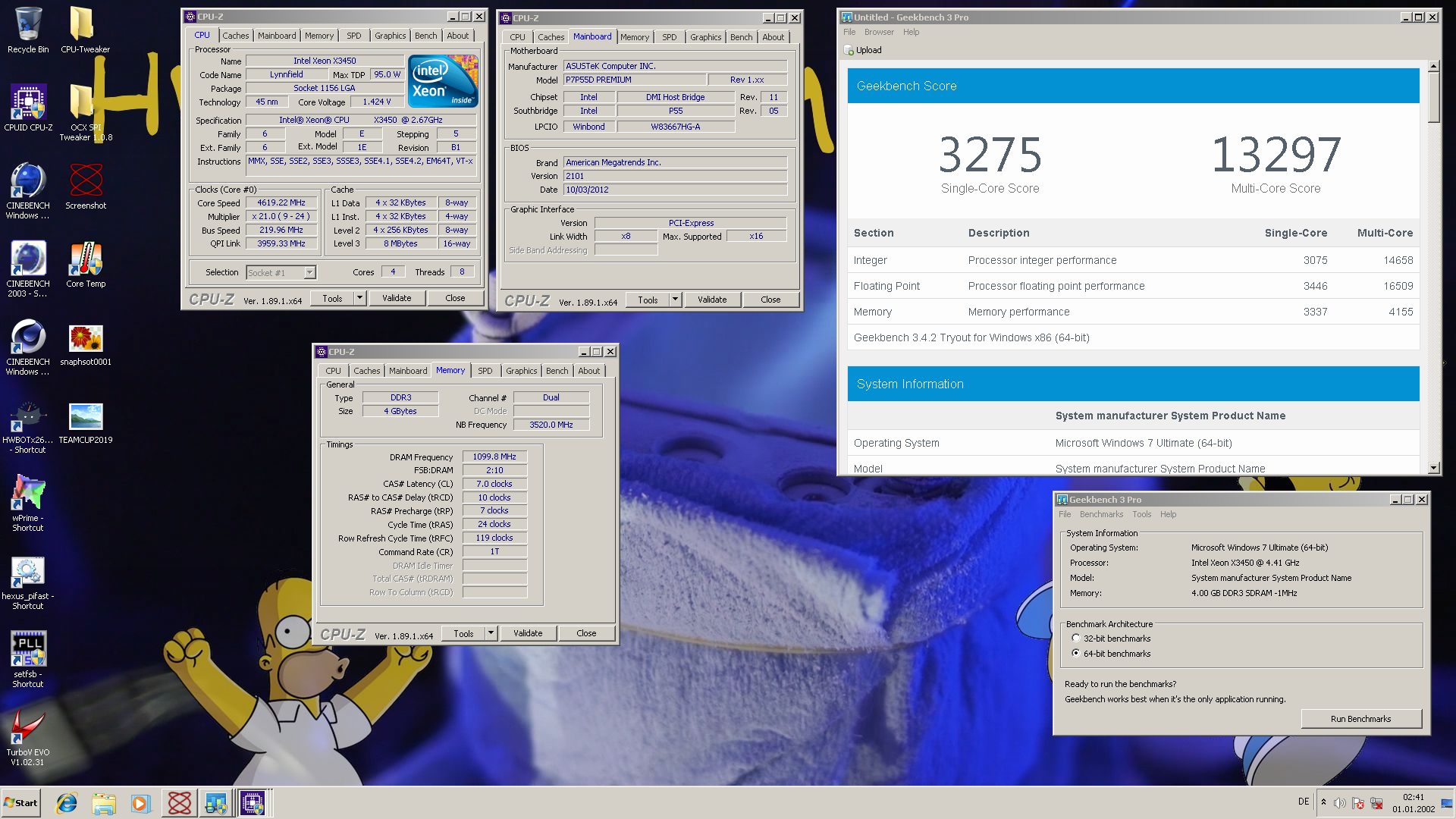This screenshot has height=819, width=1456.
Task: Launch hexus_pifast shortcut icon
Action: point(28,582)
